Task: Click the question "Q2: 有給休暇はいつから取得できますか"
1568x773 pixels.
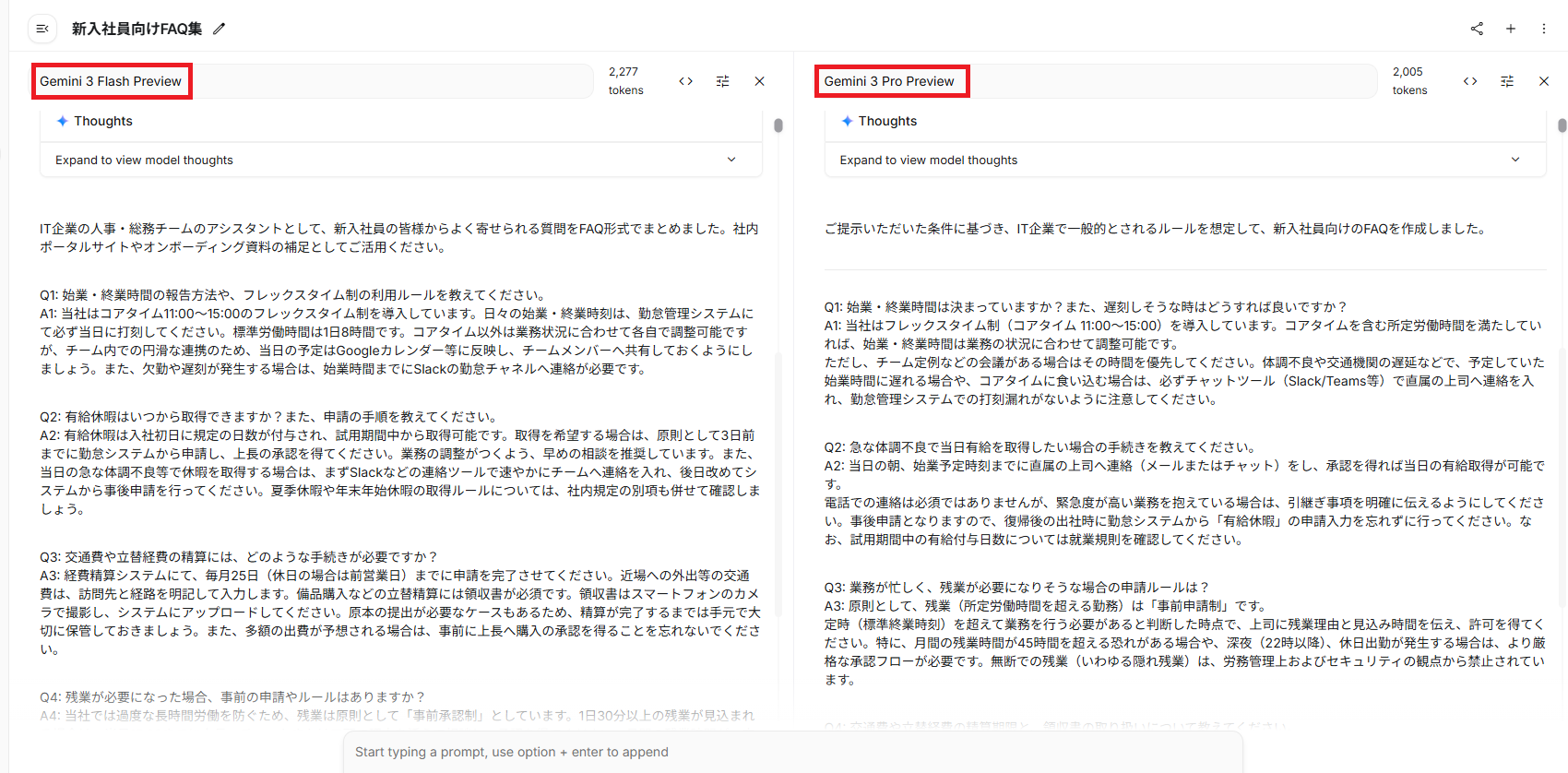Action: [x=269, y=417]
